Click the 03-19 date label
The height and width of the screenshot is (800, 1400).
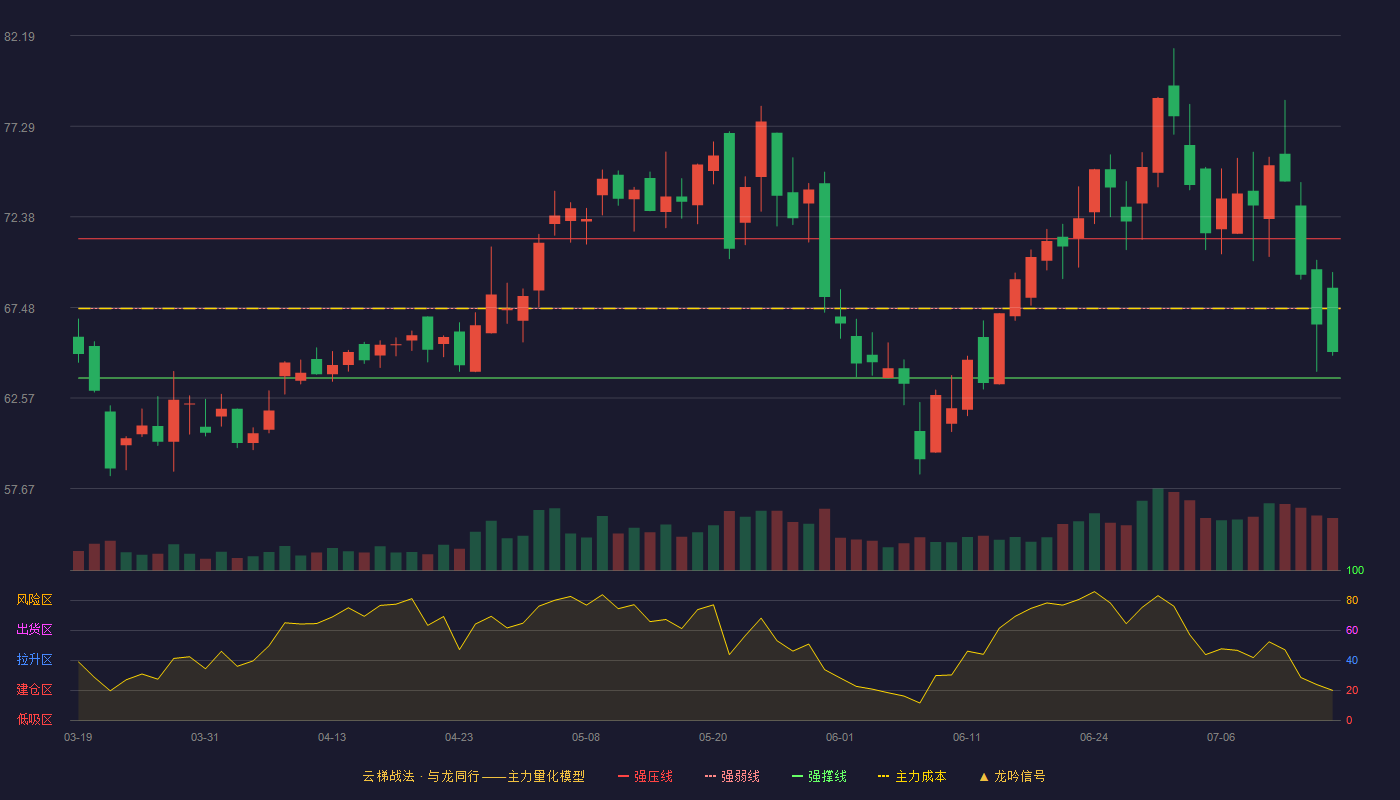click(x=78, y=737)
